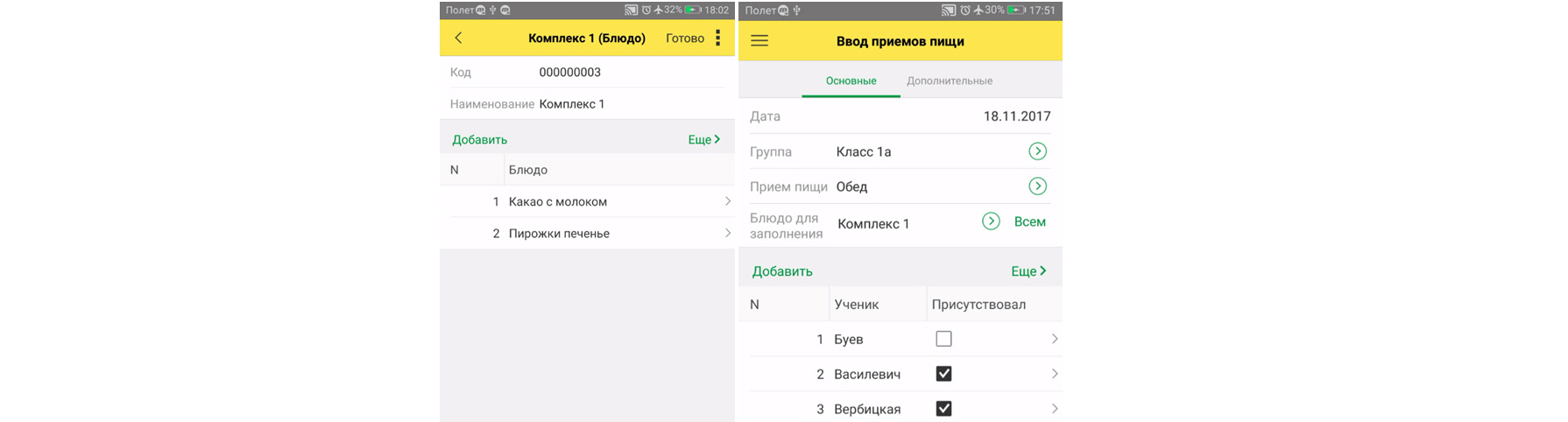Expand the Пирожки печенье row chevron
Viewport: 1568px width, 422px height.
(x=727, y=234)
